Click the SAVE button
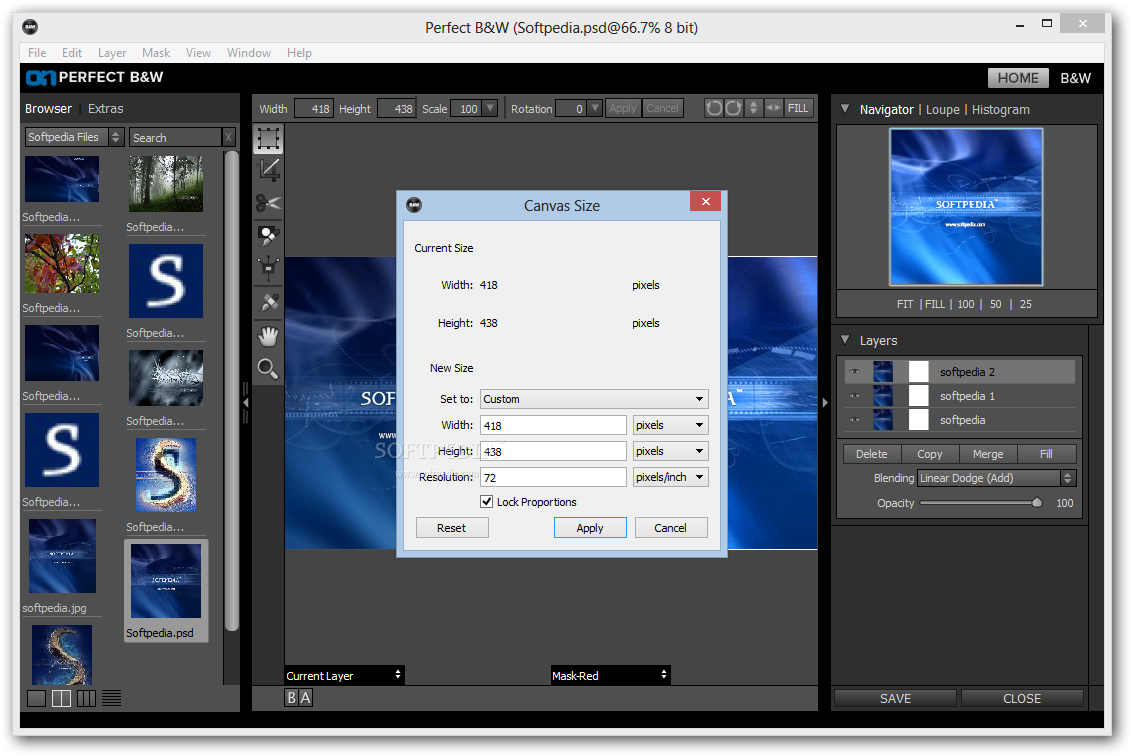This screenshot has height=756, width=1132. click(895, 698)
